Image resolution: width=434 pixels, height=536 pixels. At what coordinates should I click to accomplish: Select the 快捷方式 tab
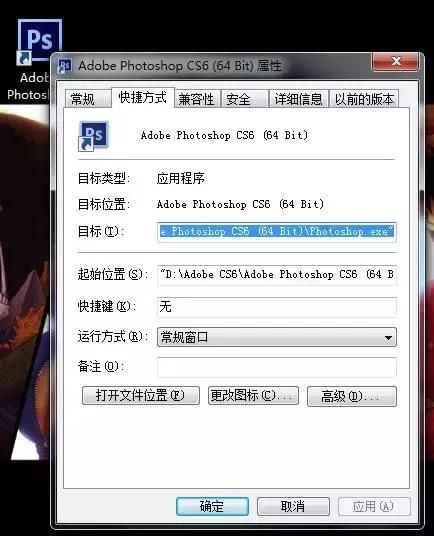(x=143, y=97)
